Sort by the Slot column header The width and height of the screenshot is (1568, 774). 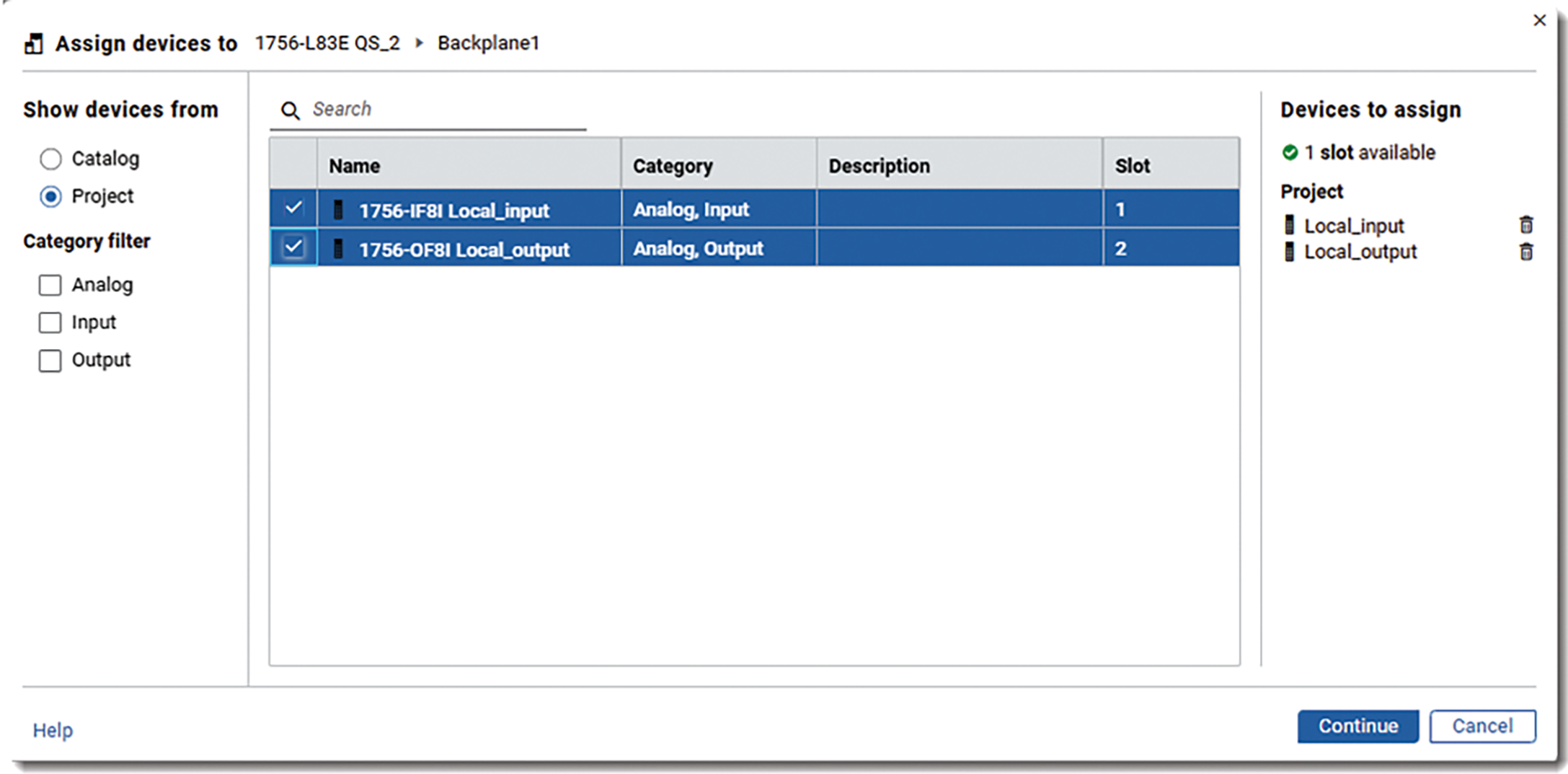coord(1171,165)
